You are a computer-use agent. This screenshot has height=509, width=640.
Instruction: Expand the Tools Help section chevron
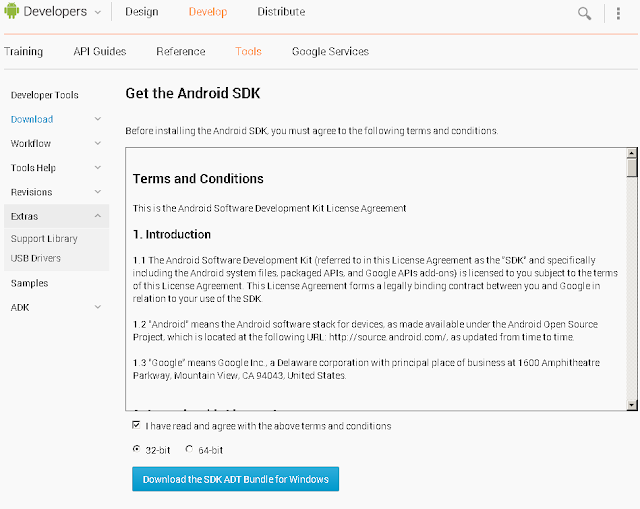coord(98,167)
